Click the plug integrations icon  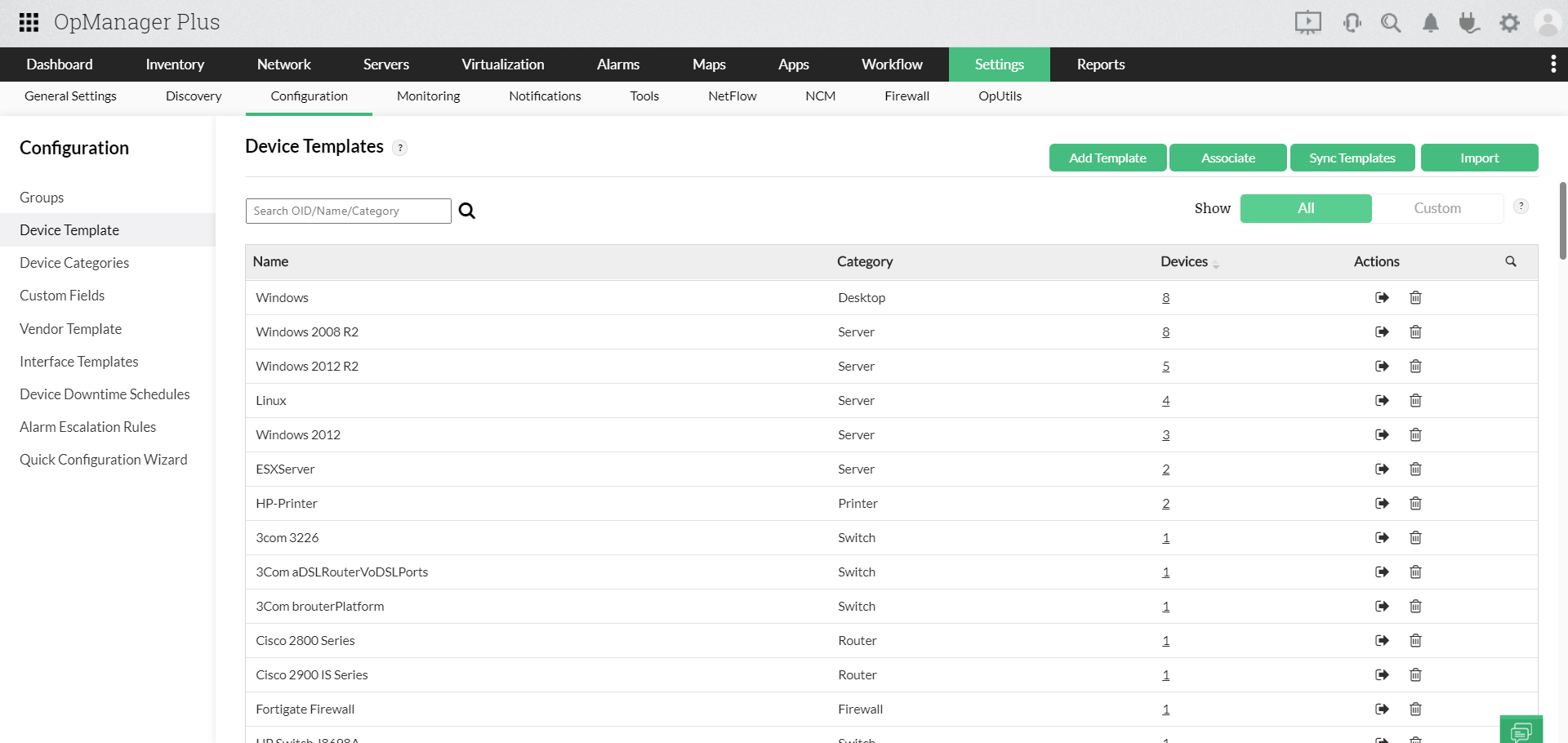pos(1469,22)
